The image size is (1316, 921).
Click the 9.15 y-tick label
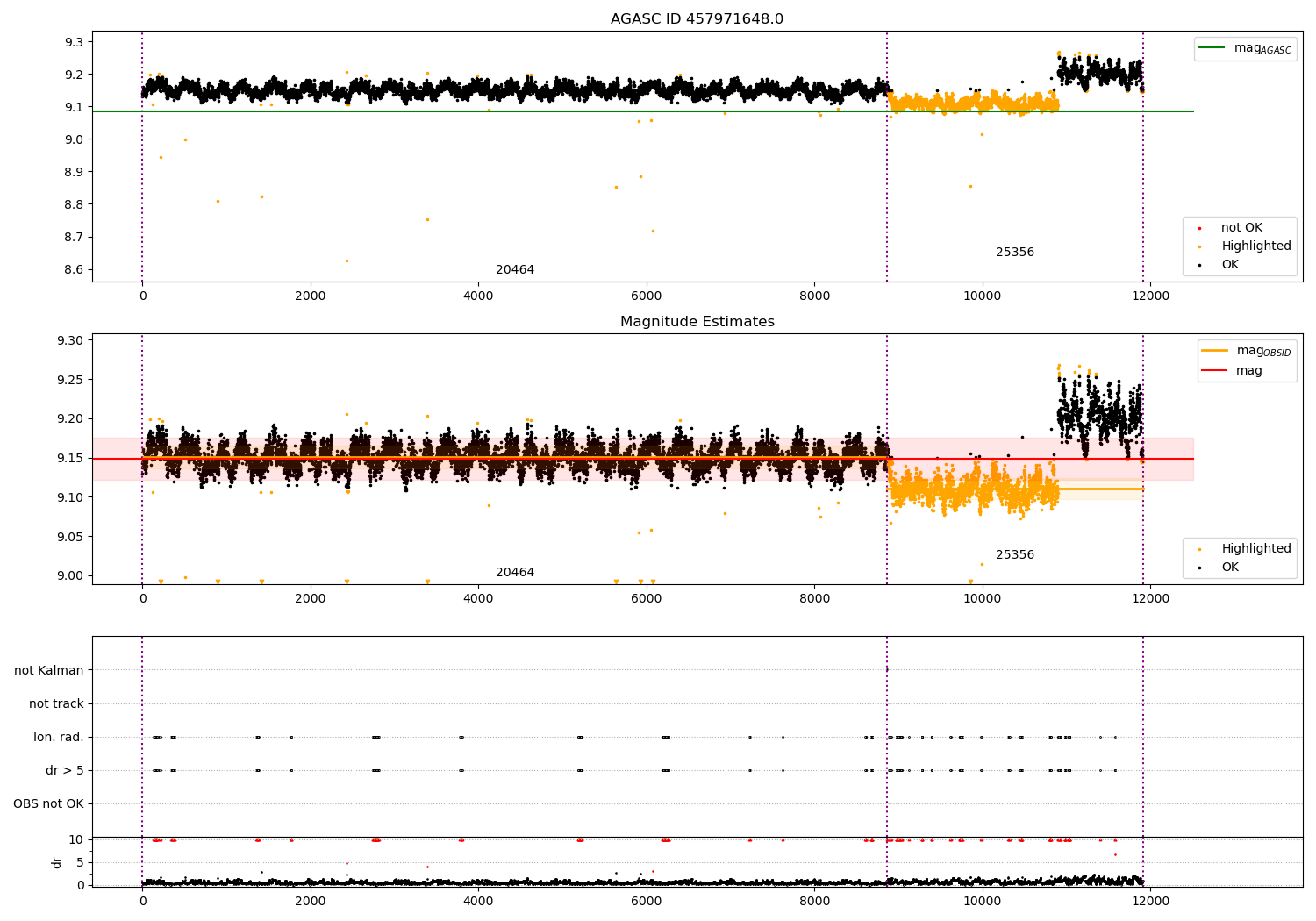(x=70, y=459)
